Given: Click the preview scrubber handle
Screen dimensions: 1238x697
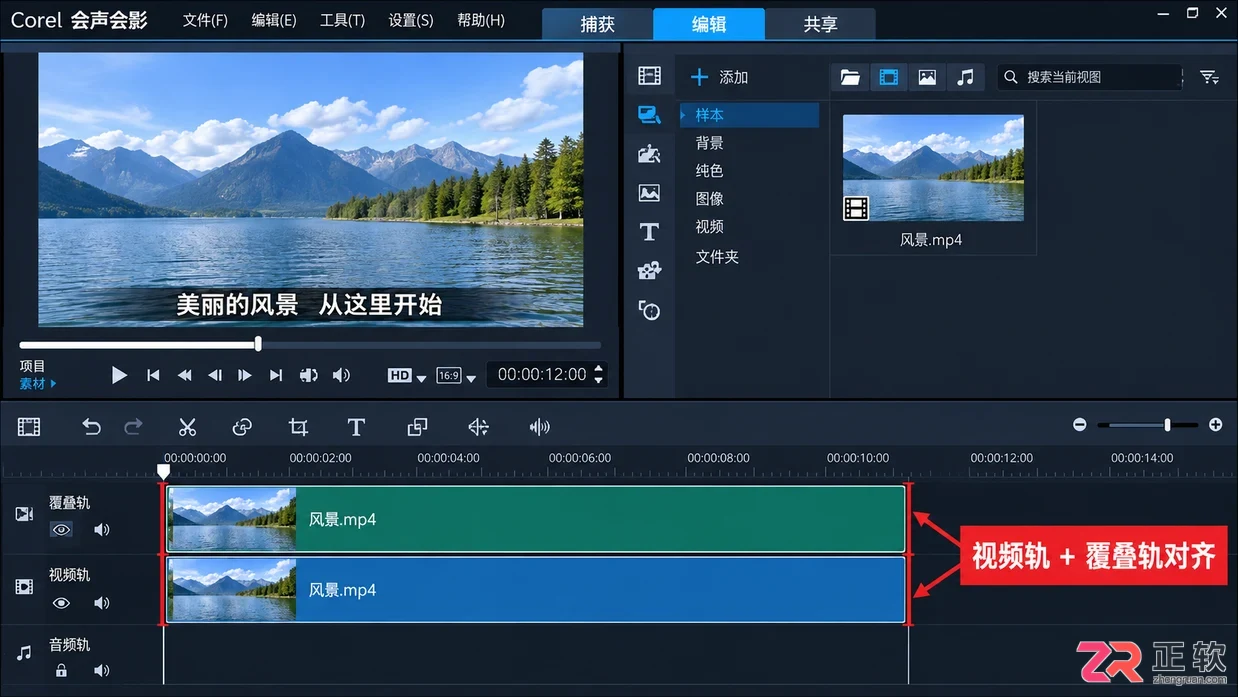Looking at the screenshot, I should pos(258,344).
